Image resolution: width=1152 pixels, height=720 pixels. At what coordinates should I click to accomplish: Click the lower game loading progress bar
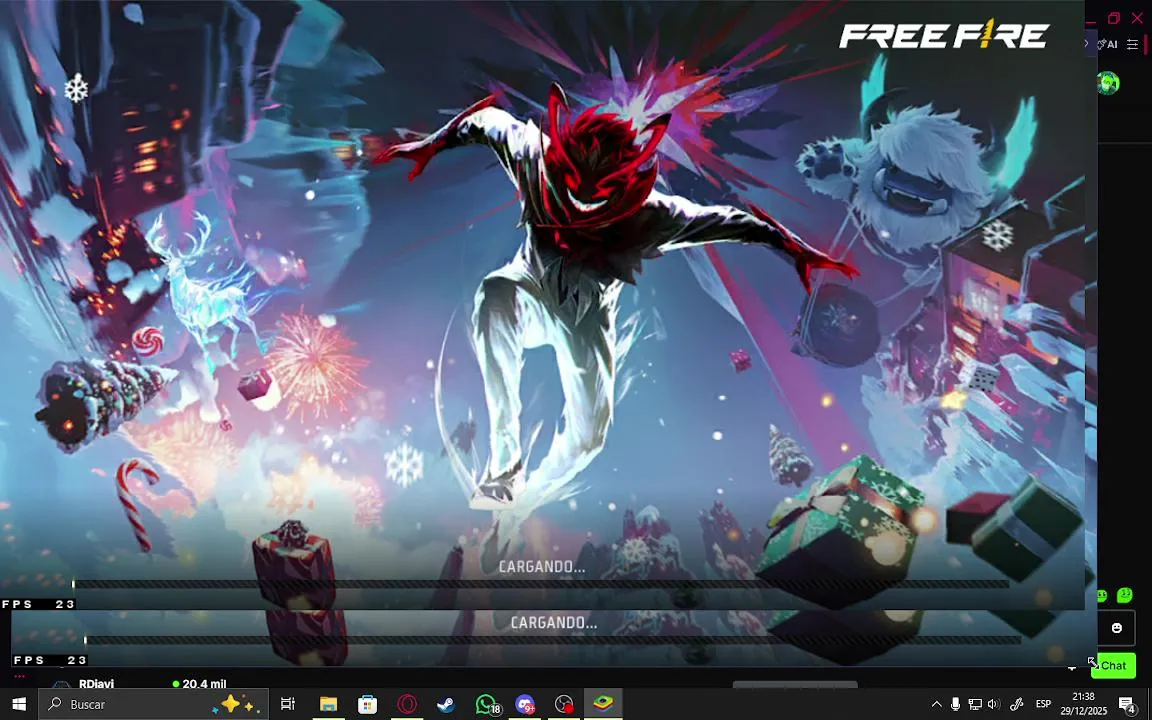552,641
